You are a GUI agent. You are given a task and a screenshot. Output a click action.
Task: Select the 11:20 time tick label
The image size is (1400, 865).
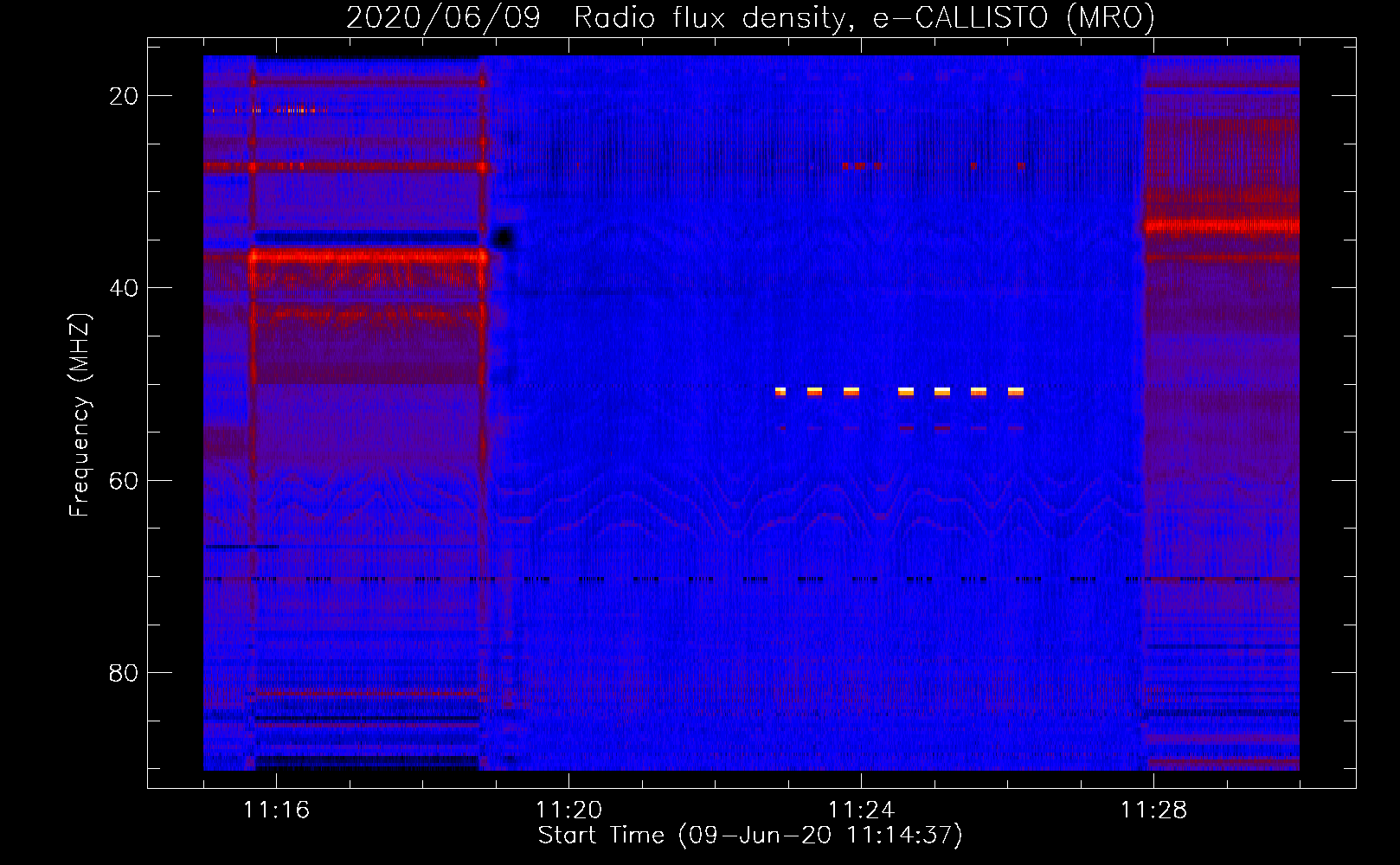pos(568,810)
